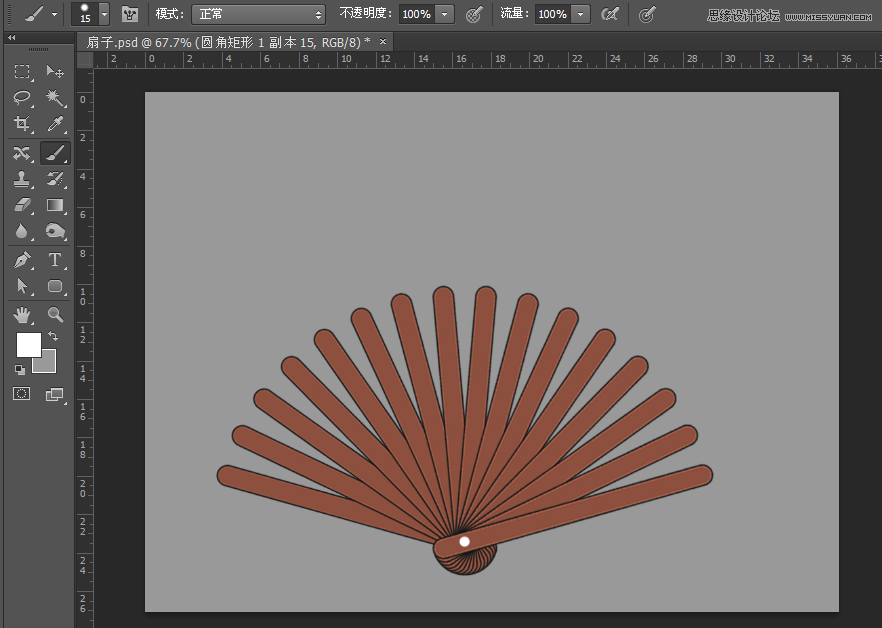Toggle Quick Mask mode
The width and height of the screenshot is (882, 628).
22,394
